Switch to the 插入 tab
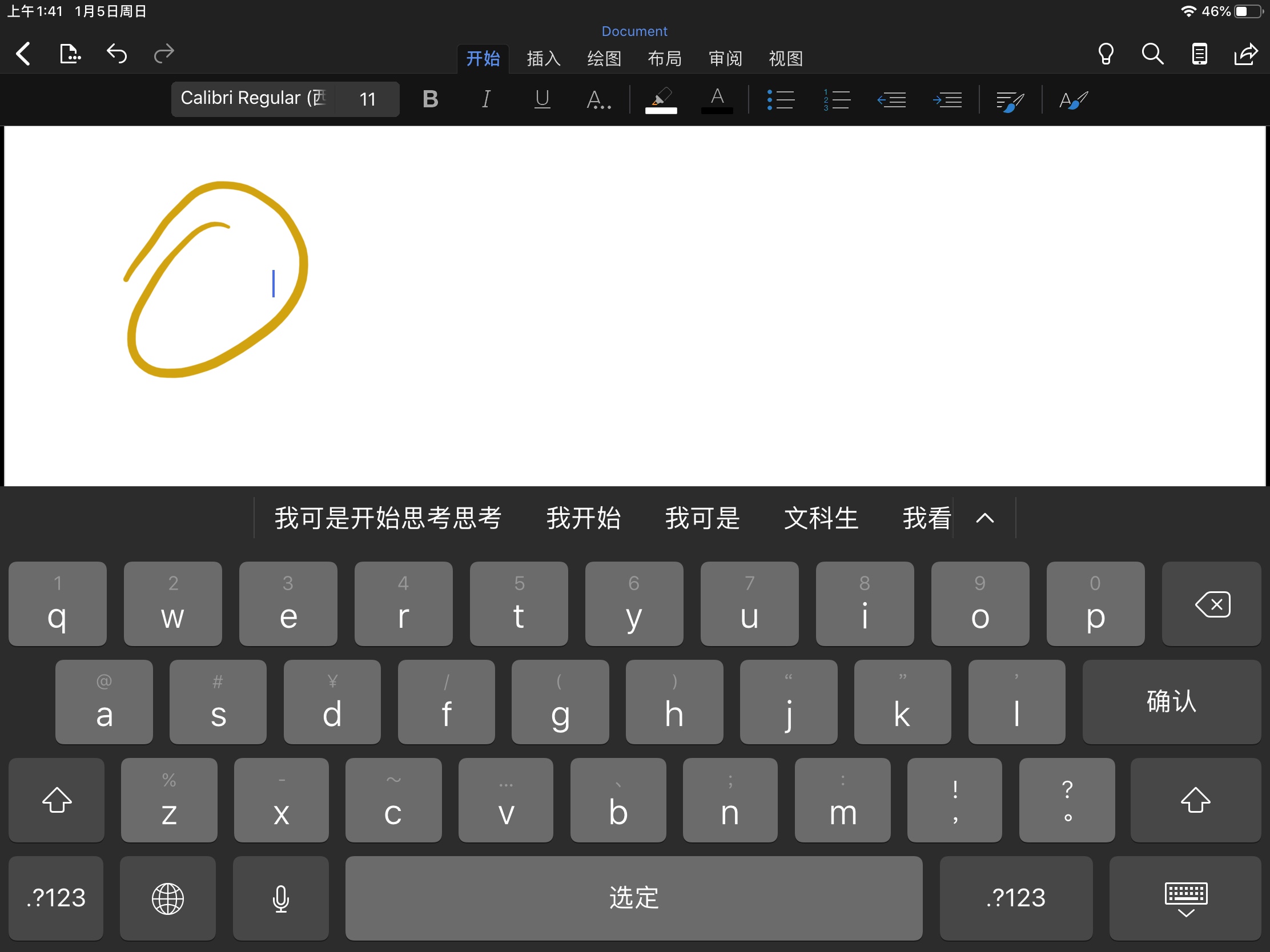The width and height of the screenshot is (1270, 952). click(543, 59)
